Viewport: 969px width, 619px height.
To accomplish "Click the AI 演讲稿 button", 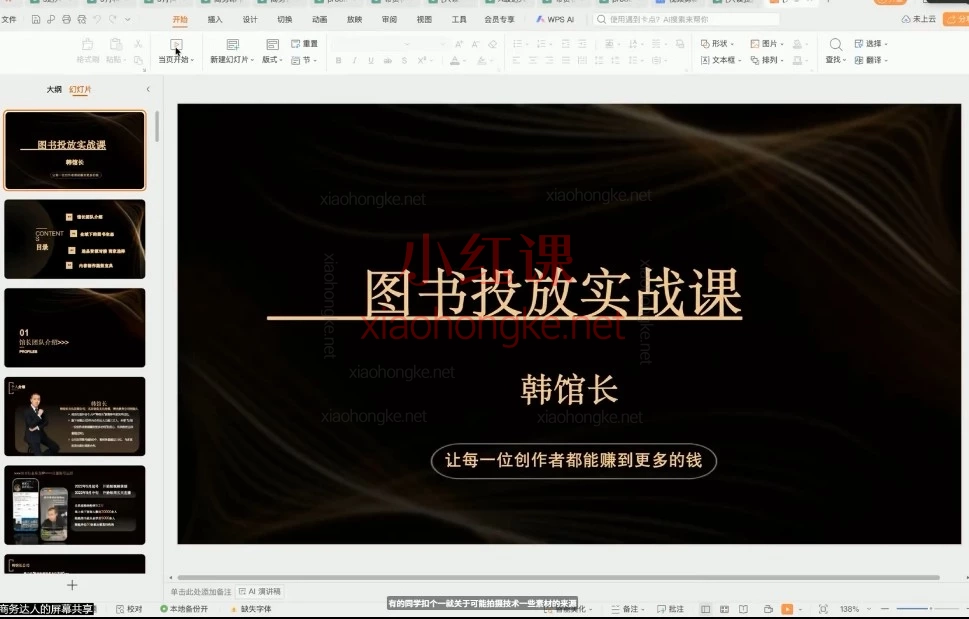I will [260, 592].
